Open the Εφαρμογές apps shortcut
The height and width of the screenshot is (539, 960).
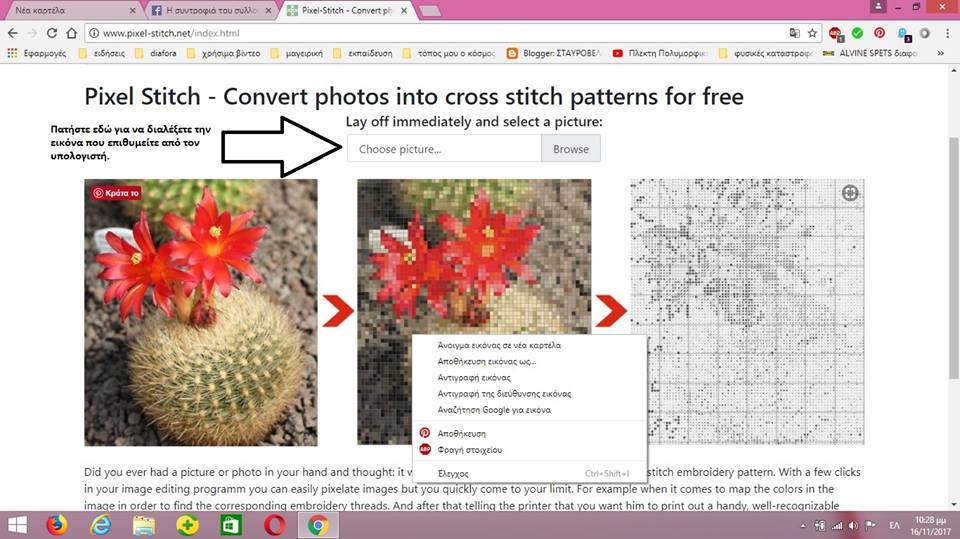tap(37, 53)
